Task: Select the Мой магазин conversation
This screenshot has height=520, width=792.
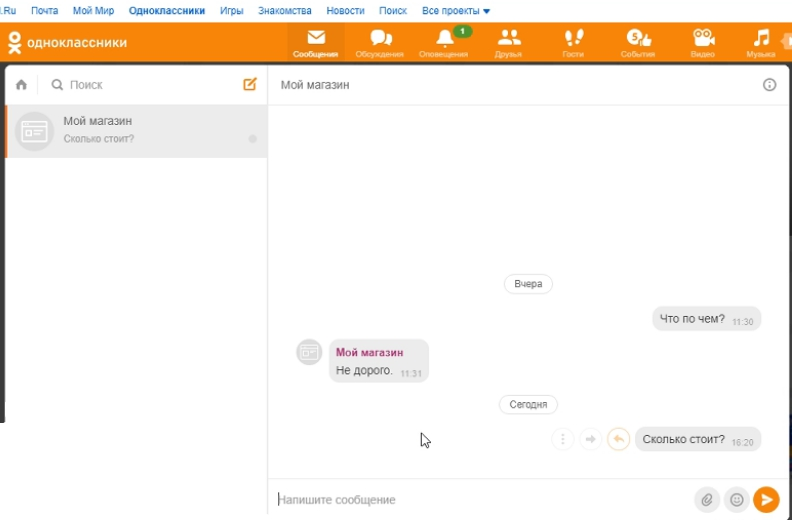Action: 136,131
